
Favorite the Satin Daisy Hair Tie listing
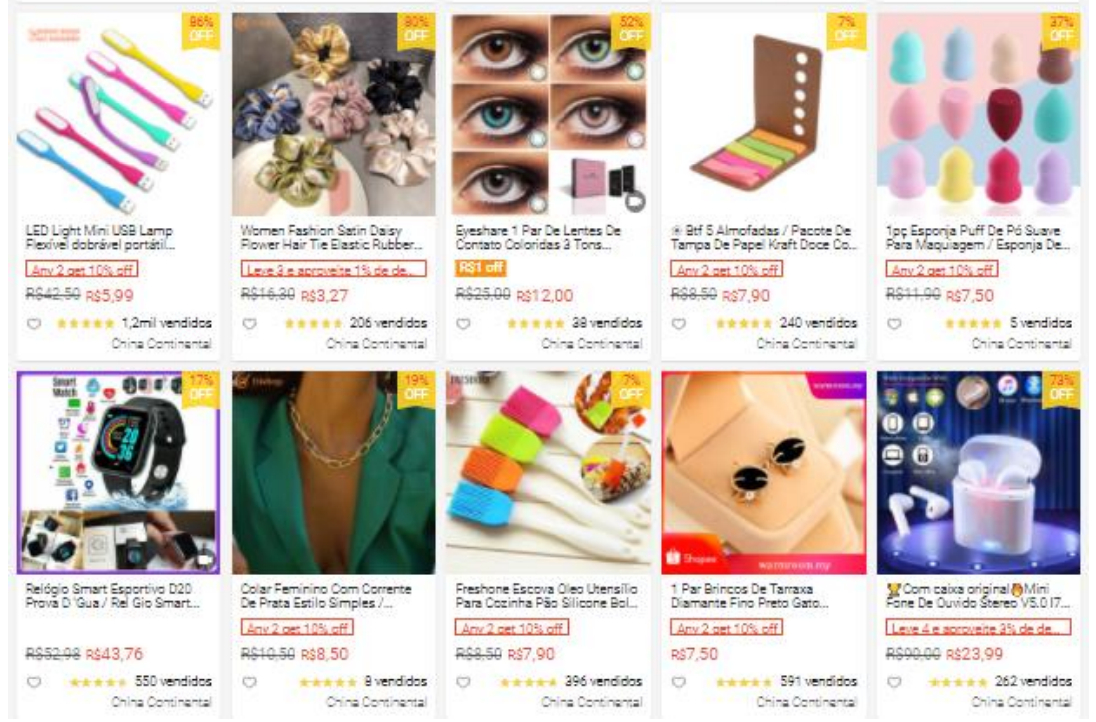tap(250, 324)
